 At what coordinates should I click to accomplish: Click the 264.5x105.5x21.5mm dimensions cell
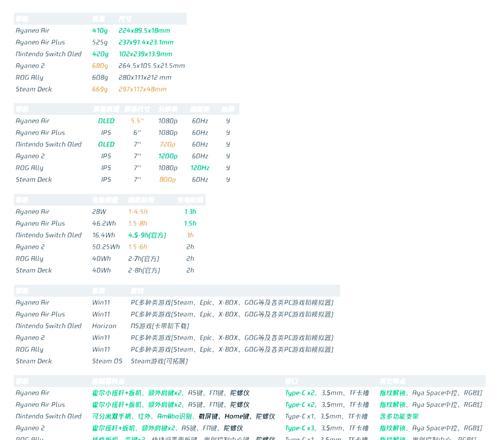[152, 66]
